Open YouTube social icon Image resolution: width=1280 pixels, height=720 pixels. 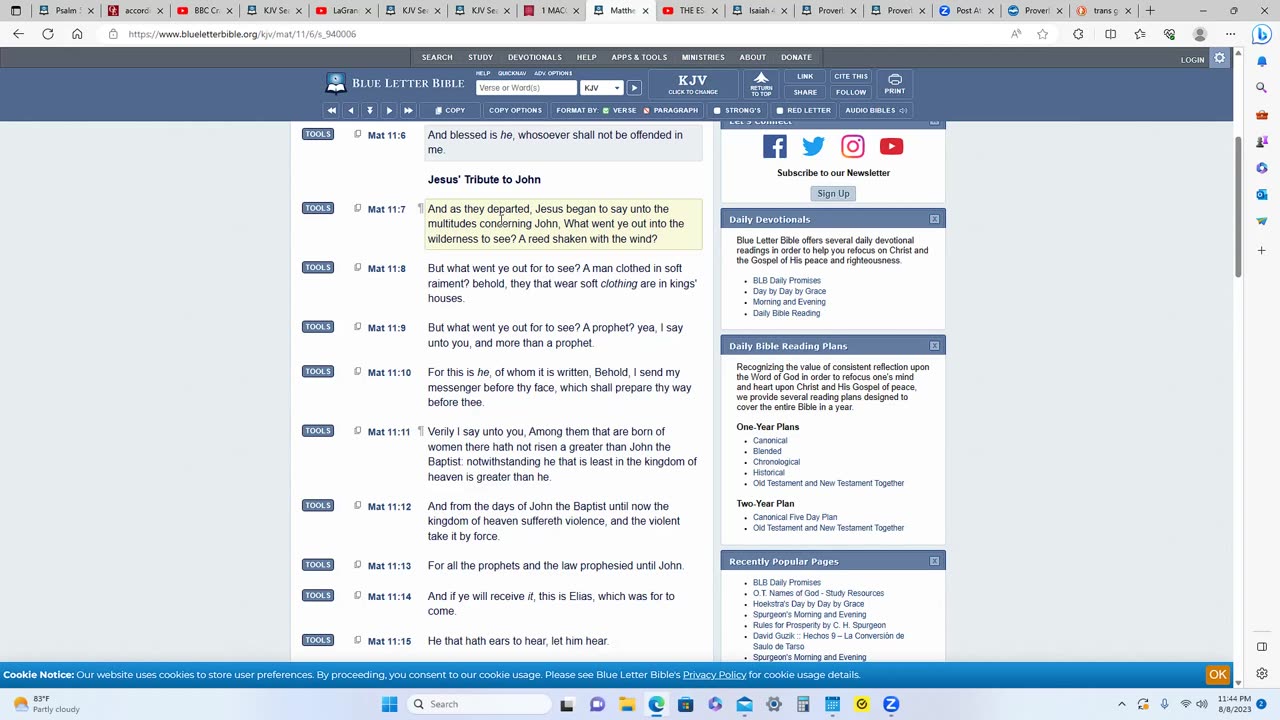pos(891,147)
